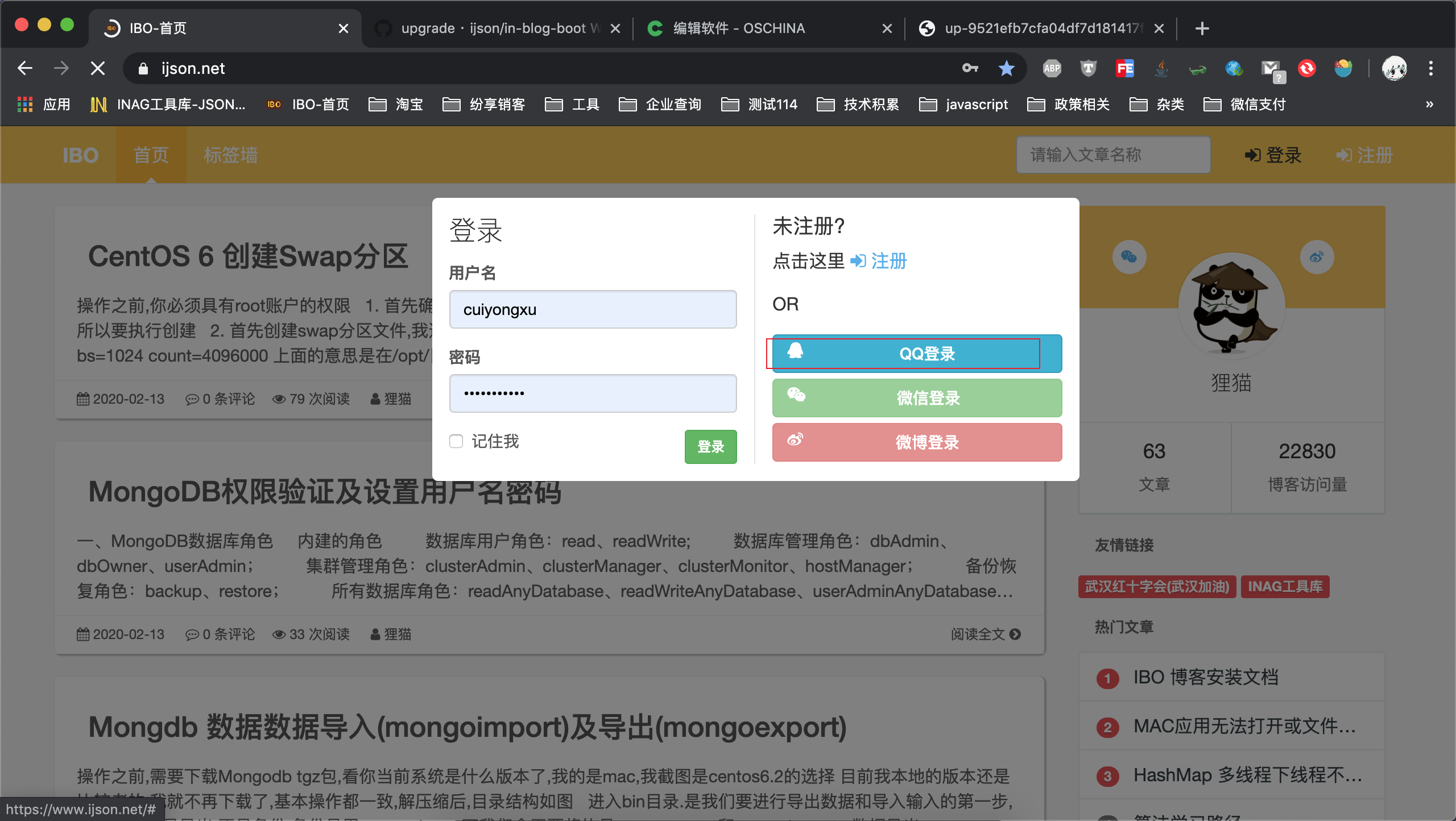Open the Java cup extension icon
Screen dimensions: 1456x821
click(x=1161, y=68)
